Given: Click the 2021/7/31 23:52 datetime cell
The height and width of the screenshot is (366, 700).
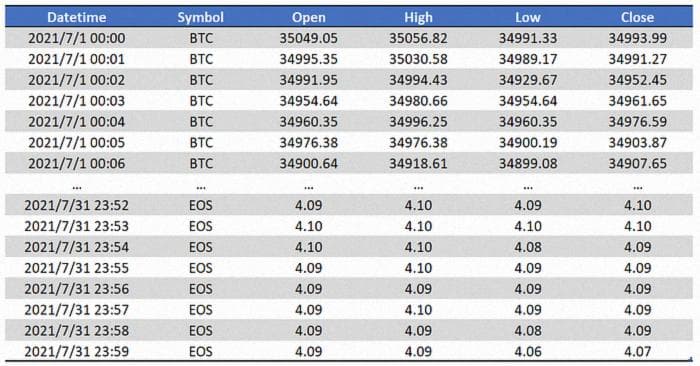Looking at the screenshot, I should (x=76, y=205).
